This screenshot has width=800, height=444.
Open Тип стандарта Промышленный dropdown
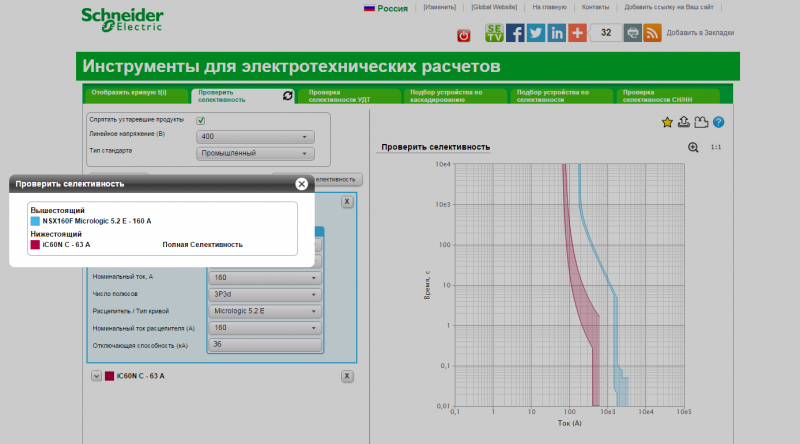255,153
